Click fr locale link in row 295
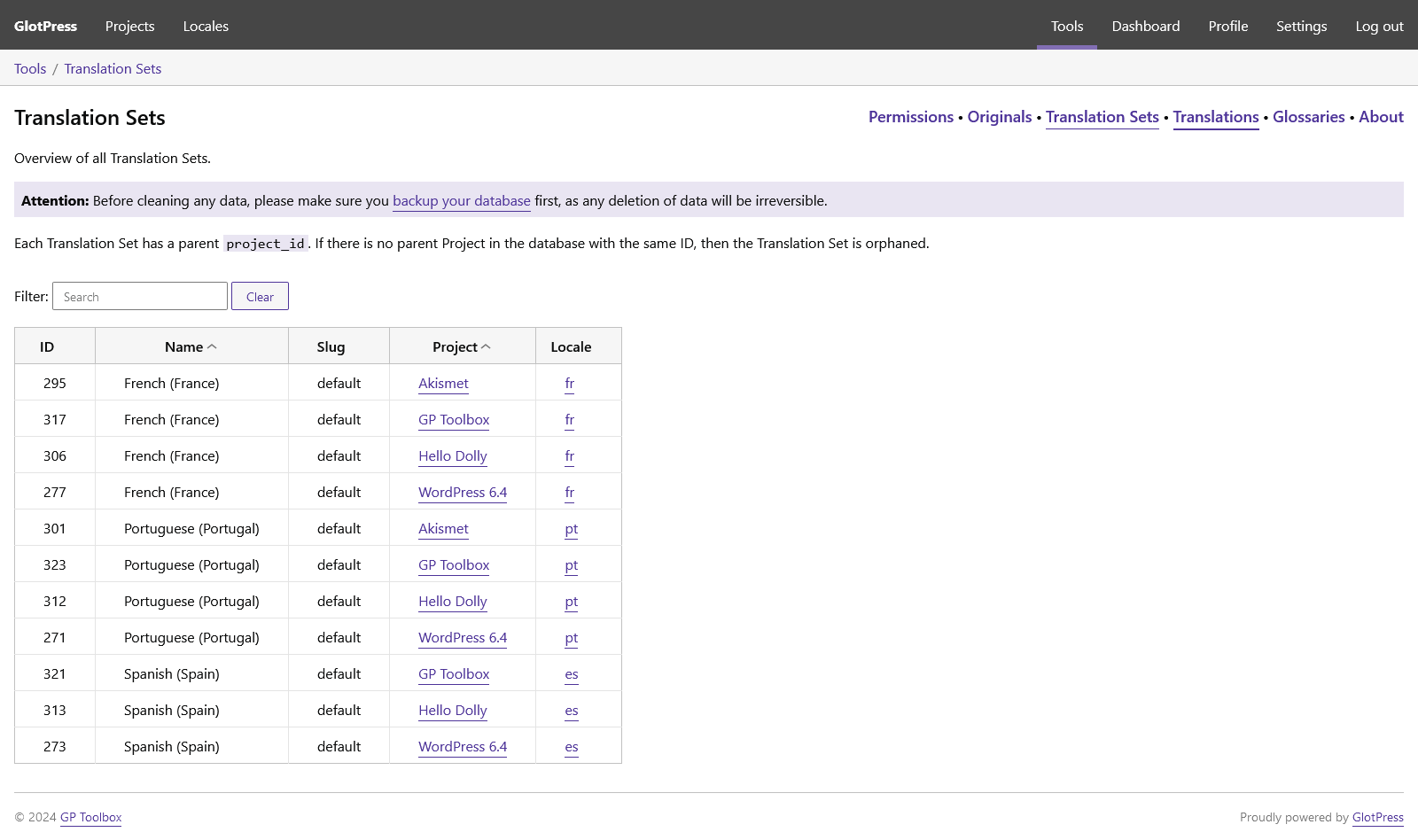 [570, 383]
